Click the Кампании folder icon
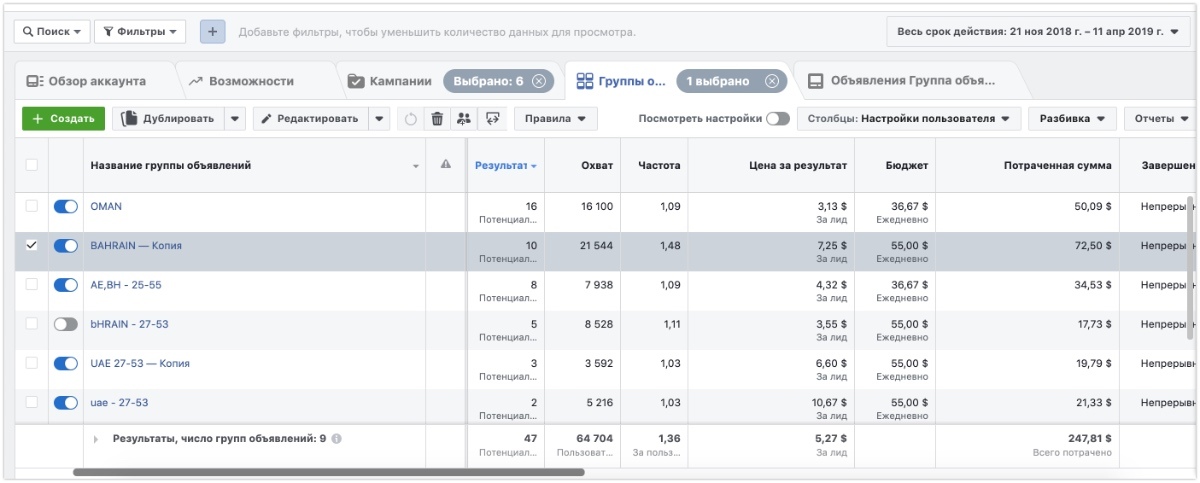The height and width of the screenshot is (483, 1200). tap(355, 81)
